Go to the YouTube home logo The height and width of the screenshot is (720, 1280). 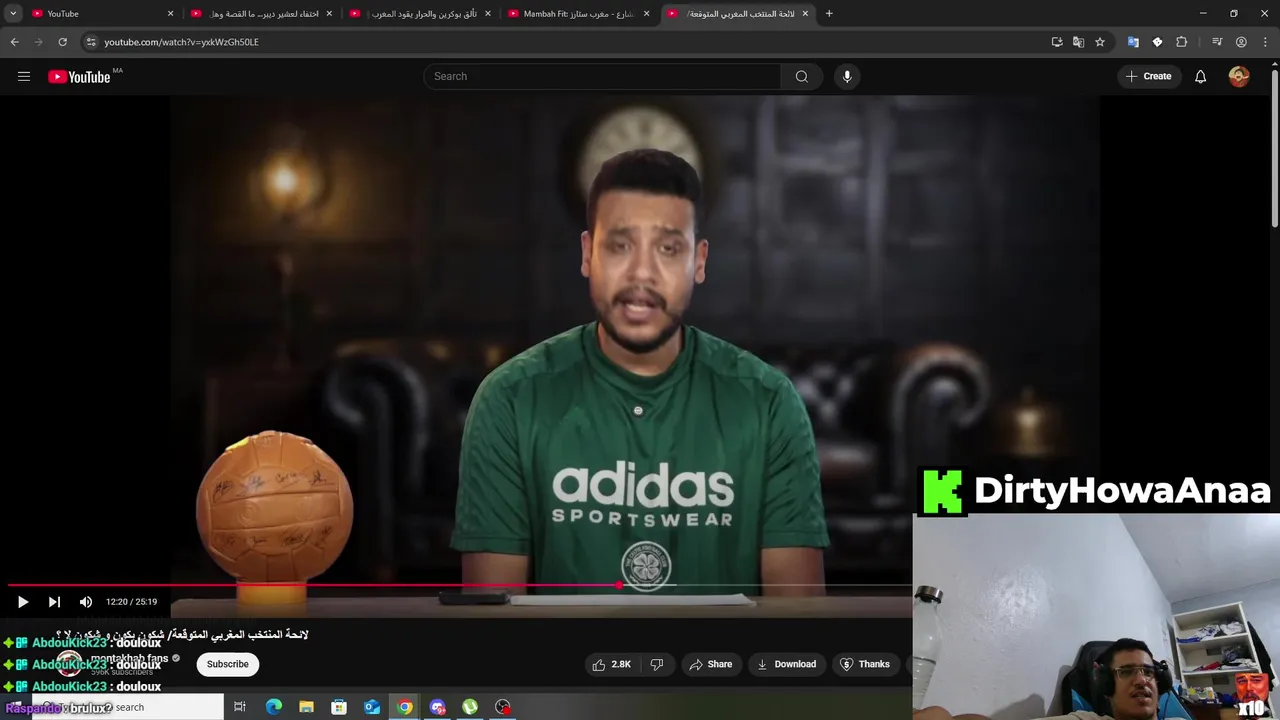tap(79, 77)
